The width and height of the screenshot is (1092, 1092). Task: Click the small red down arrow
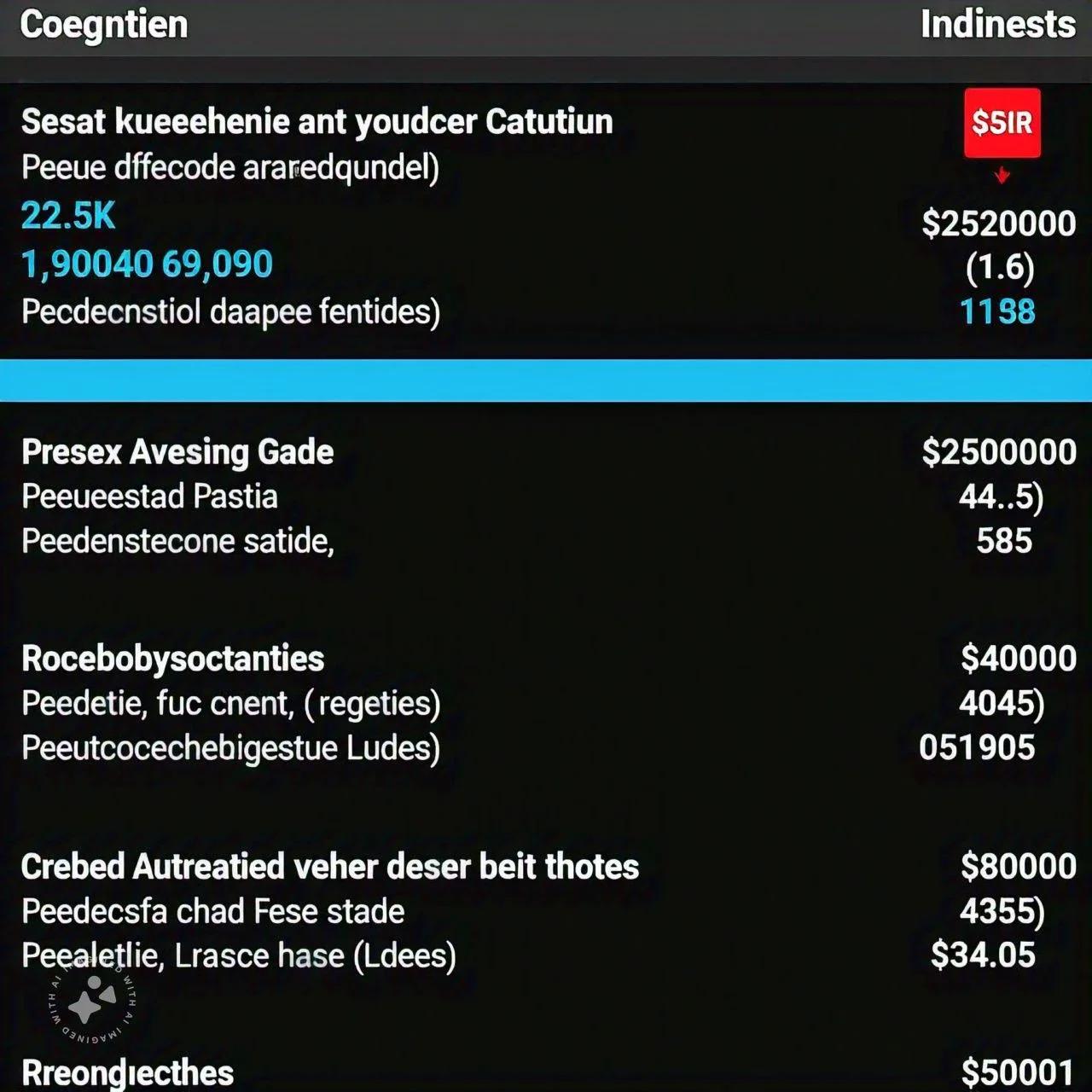click(1002, 176)
